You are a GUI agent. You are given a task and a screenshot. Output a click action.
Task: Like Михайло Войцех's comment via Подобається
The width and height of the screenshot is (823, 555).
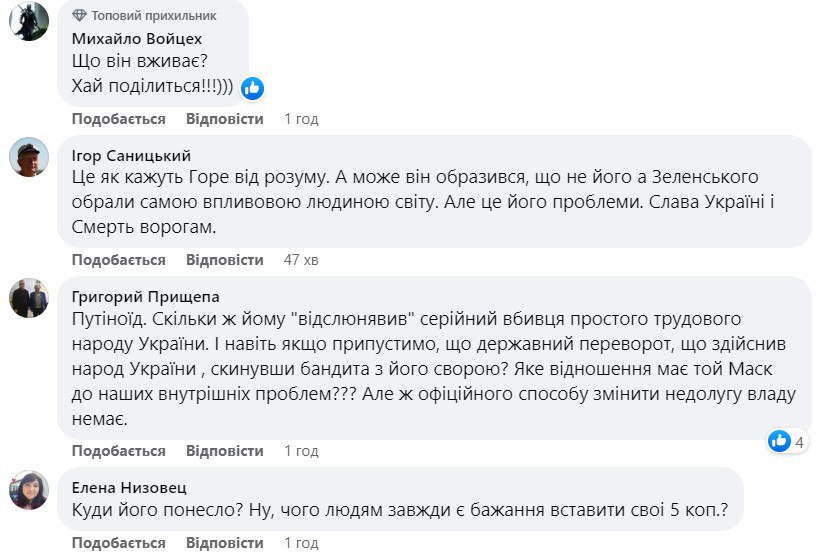[x=119, y=119]
